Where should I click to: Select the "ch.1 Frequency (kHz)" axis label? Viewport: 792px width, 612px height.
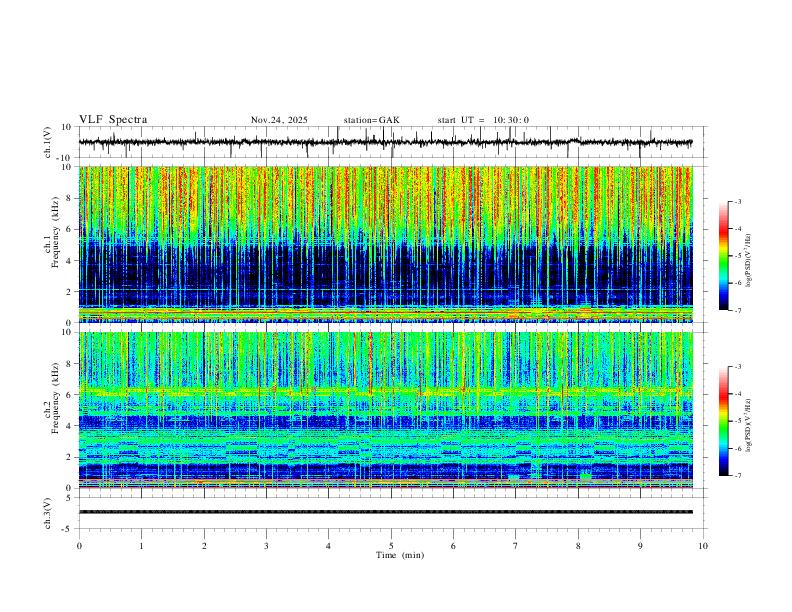pyautogui.click(x=51, y=230)
